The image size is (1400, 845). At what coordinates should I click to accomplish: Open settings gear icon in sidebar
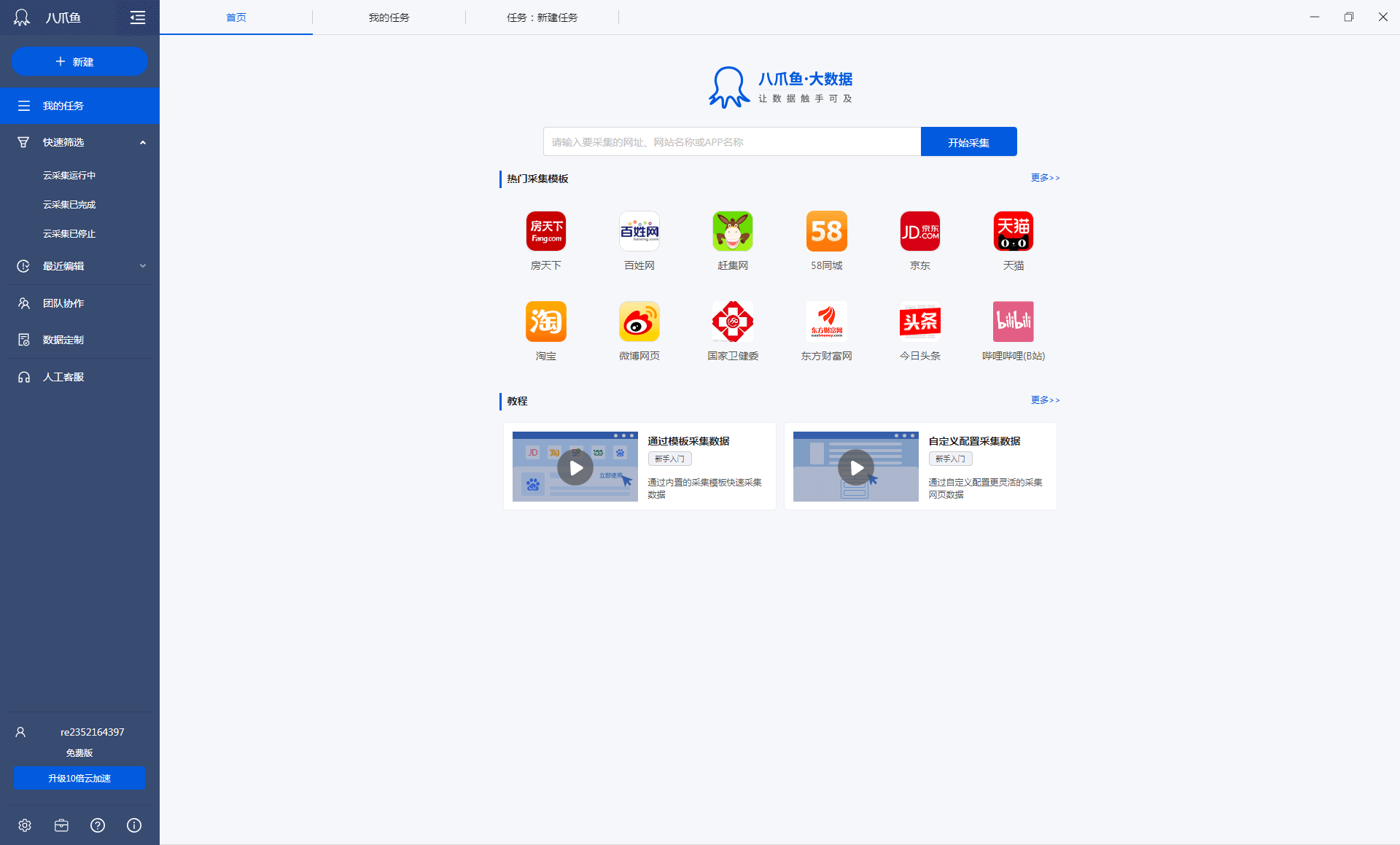25,825
